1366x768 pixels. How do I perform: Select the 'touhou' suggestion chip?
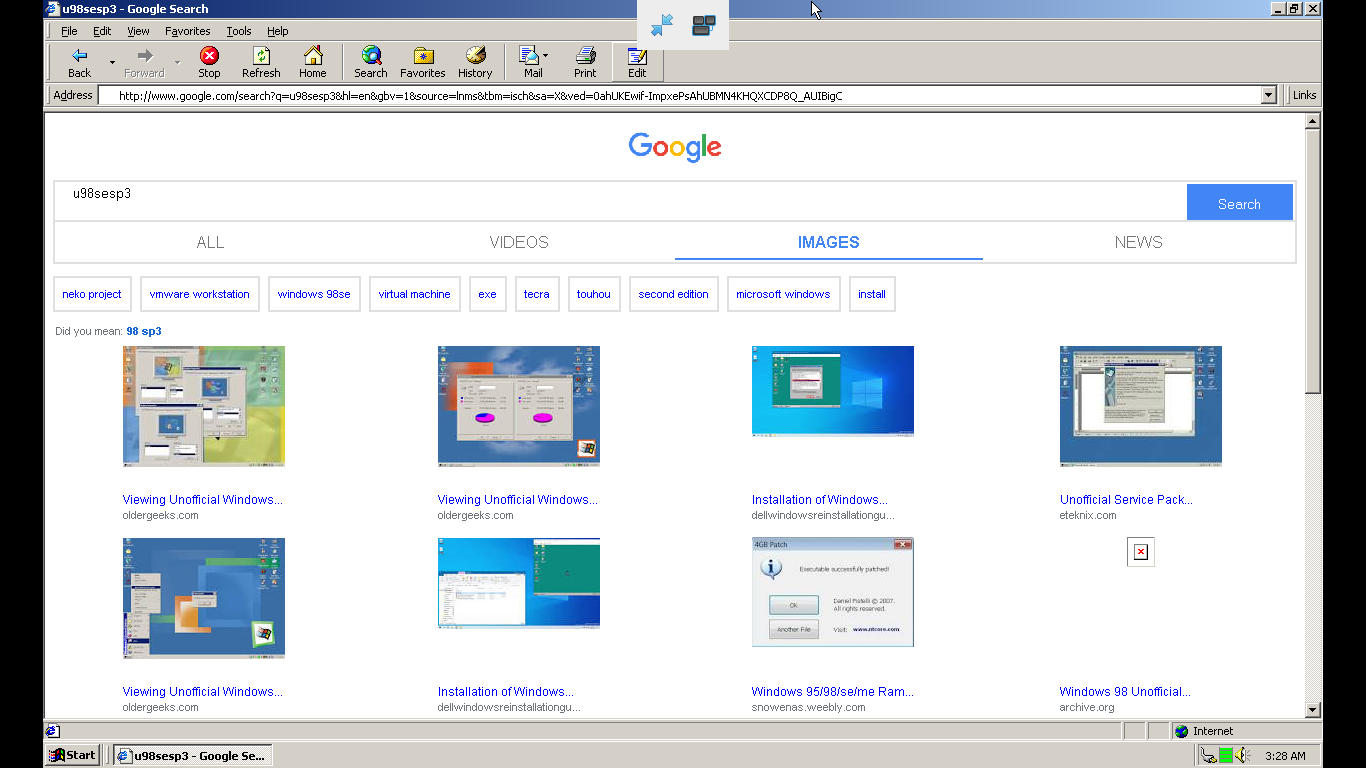[594, 294]
